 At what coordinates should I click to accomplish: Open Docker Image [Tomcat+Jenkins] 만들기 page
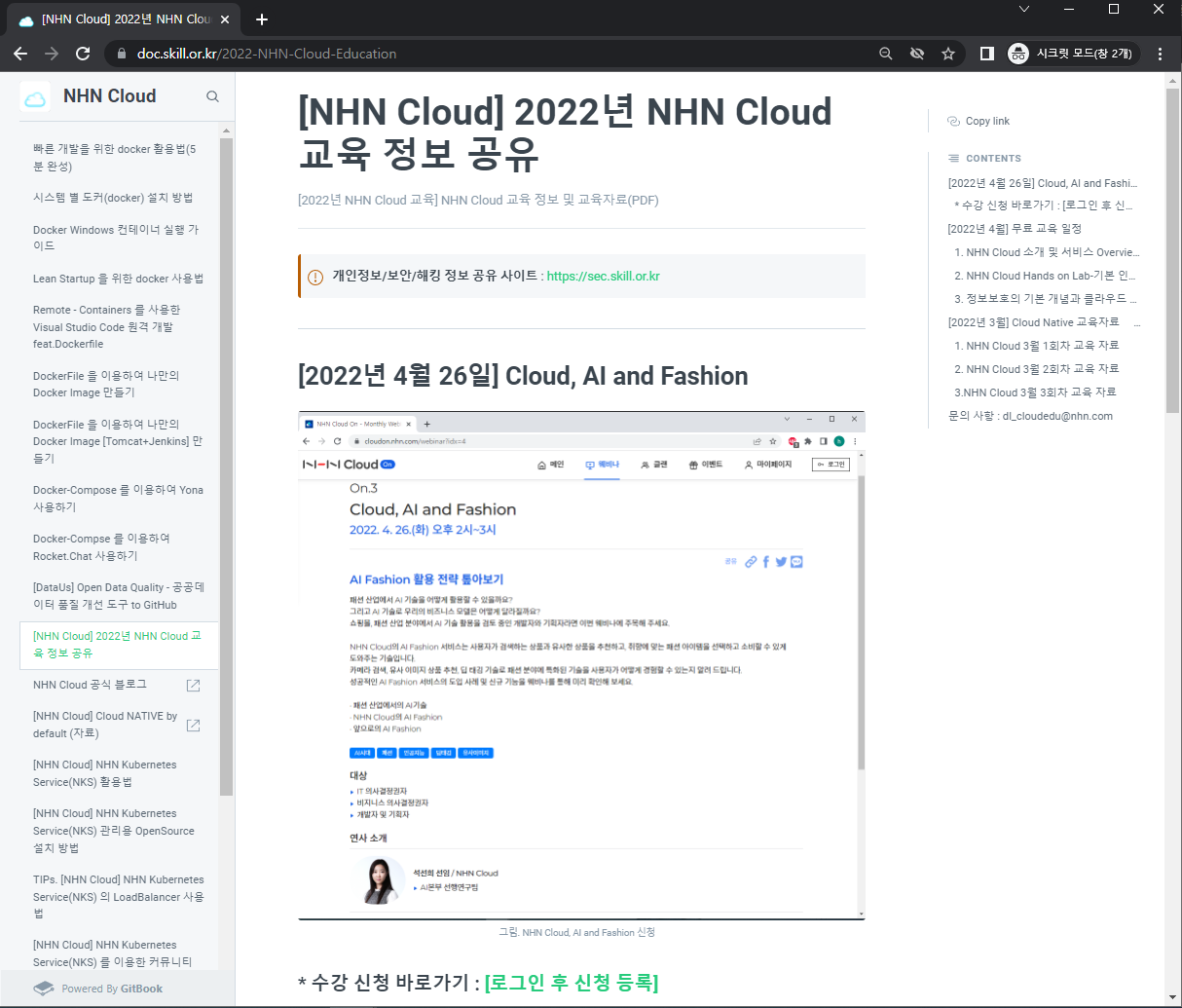click(x=118, y=441)
